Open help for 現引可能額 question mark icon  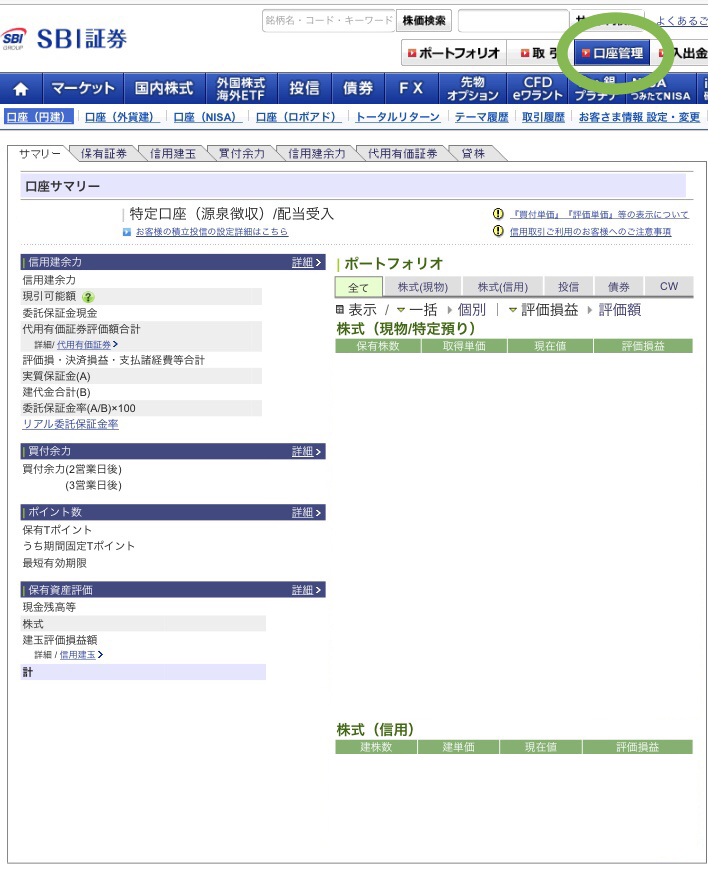click(88, 297)
